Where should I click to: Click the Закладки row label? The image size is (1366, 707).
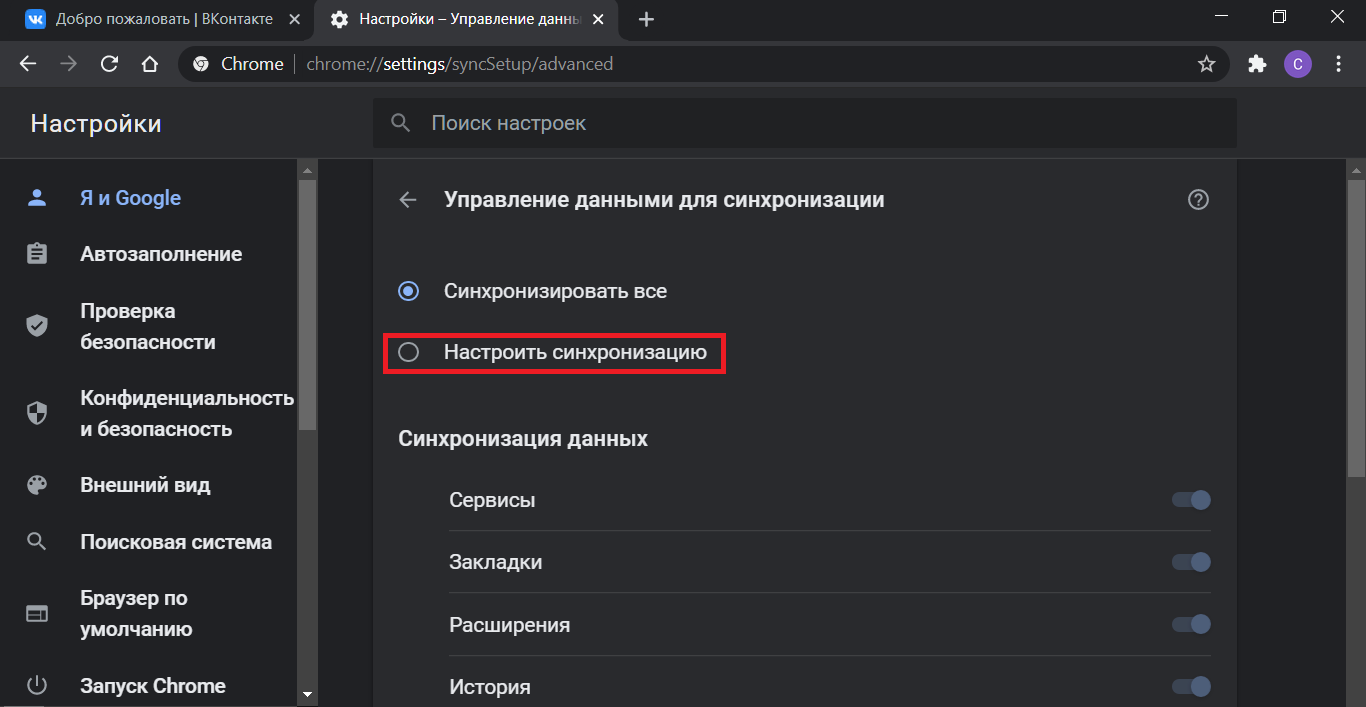496,562
